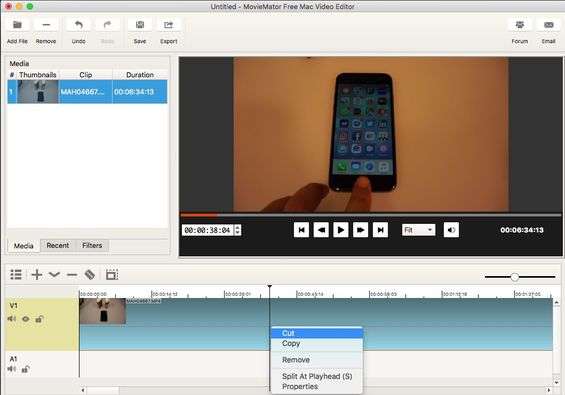The width and height of the screenshot is (565, 395).
Task: Switch to the Recent tab
Action: click(x=58, y=245)
